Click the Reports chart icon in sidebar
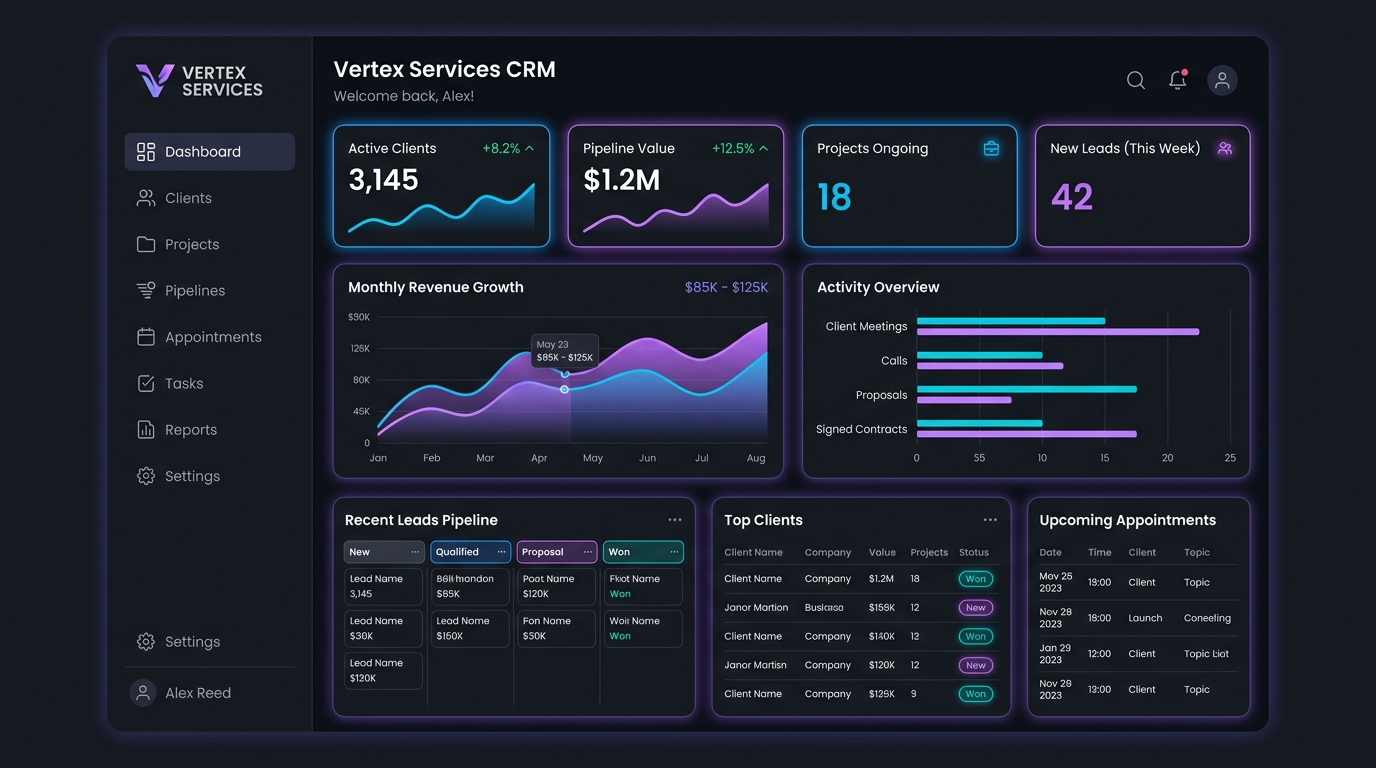The width and height of the screenshot is (1376, 768). point(146,430)
